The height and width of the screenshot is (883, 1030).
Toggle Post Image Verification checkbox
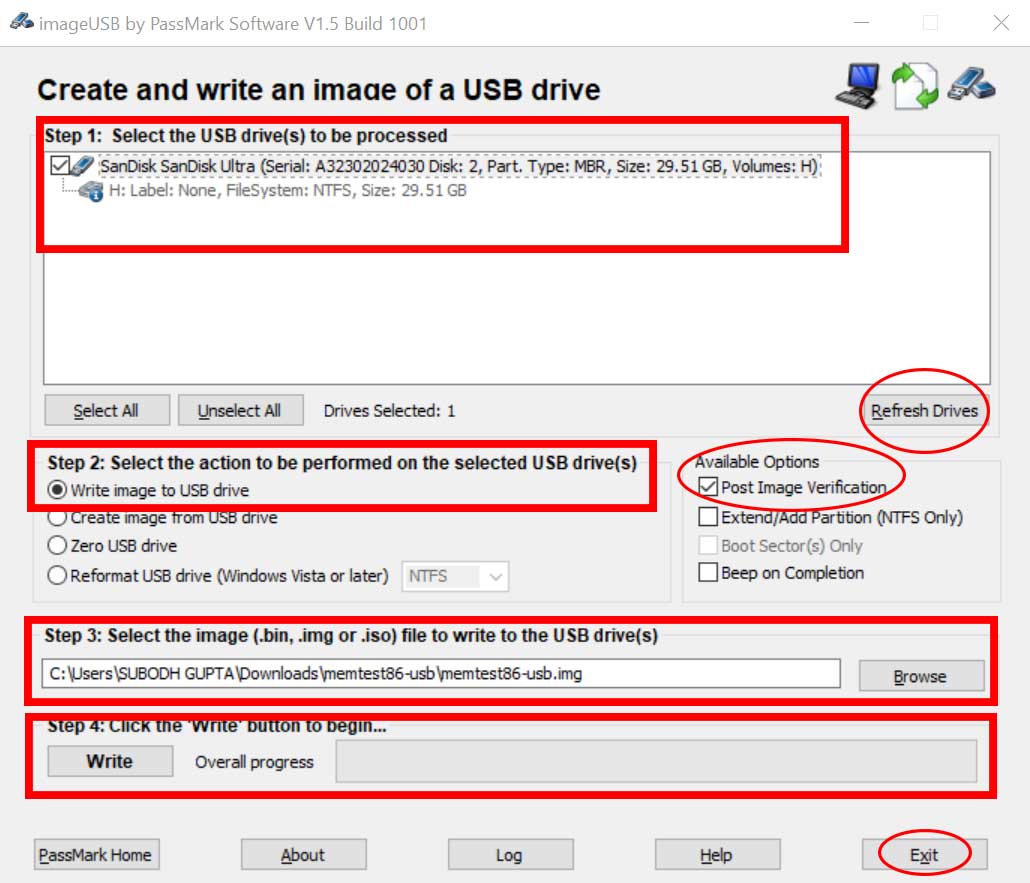tap(707, 487)
